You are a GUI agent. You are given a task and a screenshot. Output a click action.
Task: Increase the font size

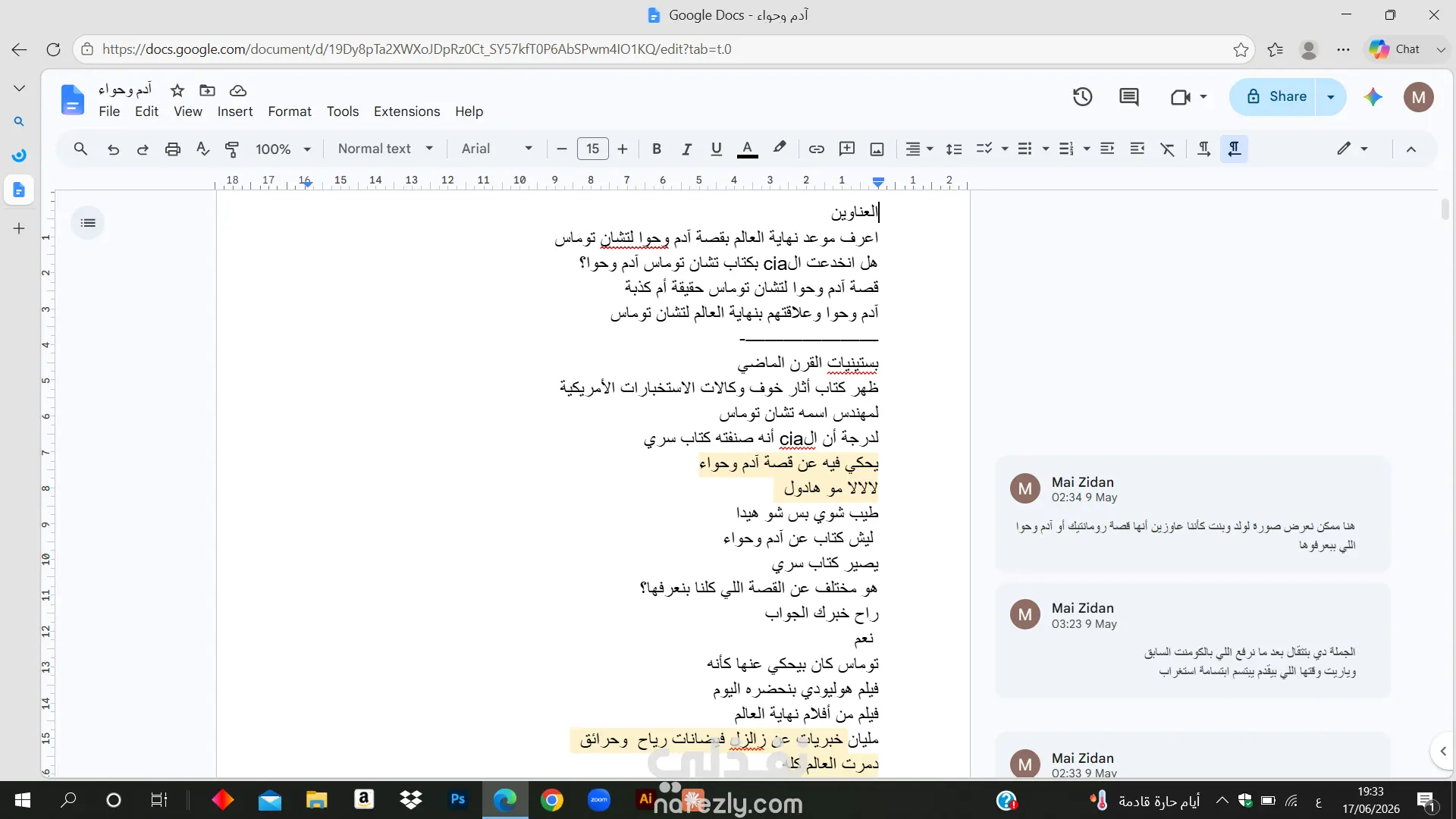623,149
